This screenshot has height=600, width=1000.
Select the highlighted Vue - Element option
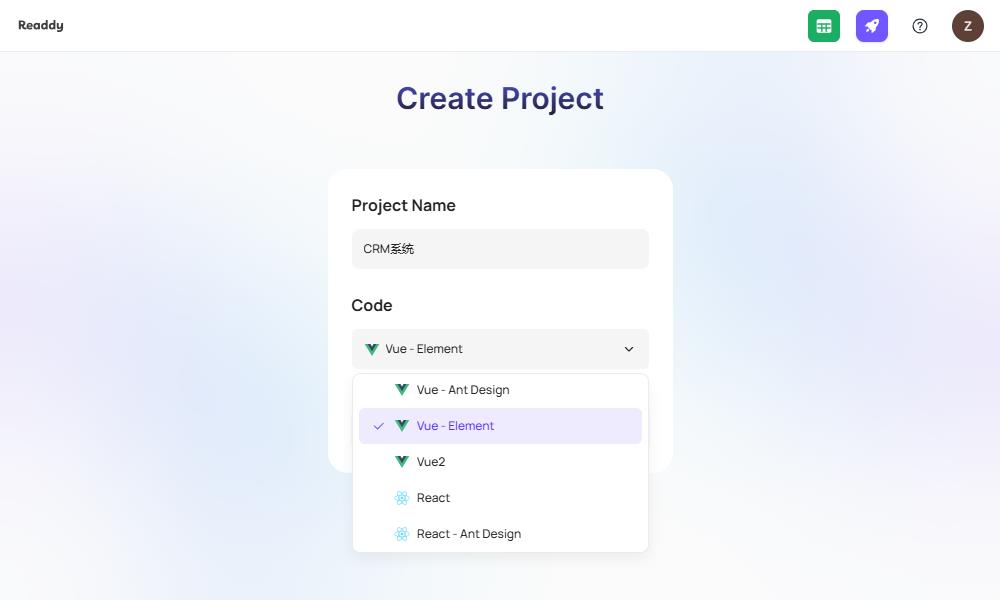[x=500, y=426]
